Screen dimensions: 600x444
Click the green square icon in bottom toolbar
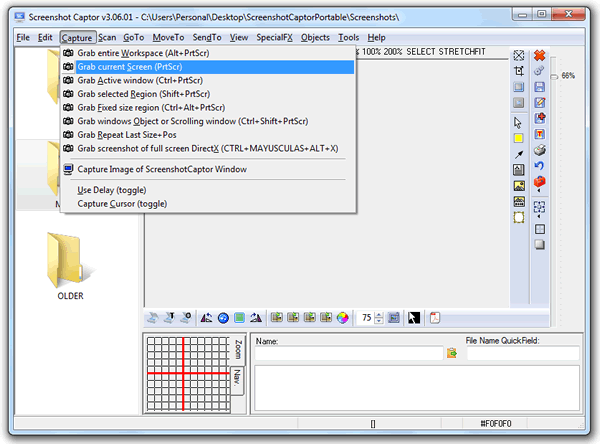(239, 318)
